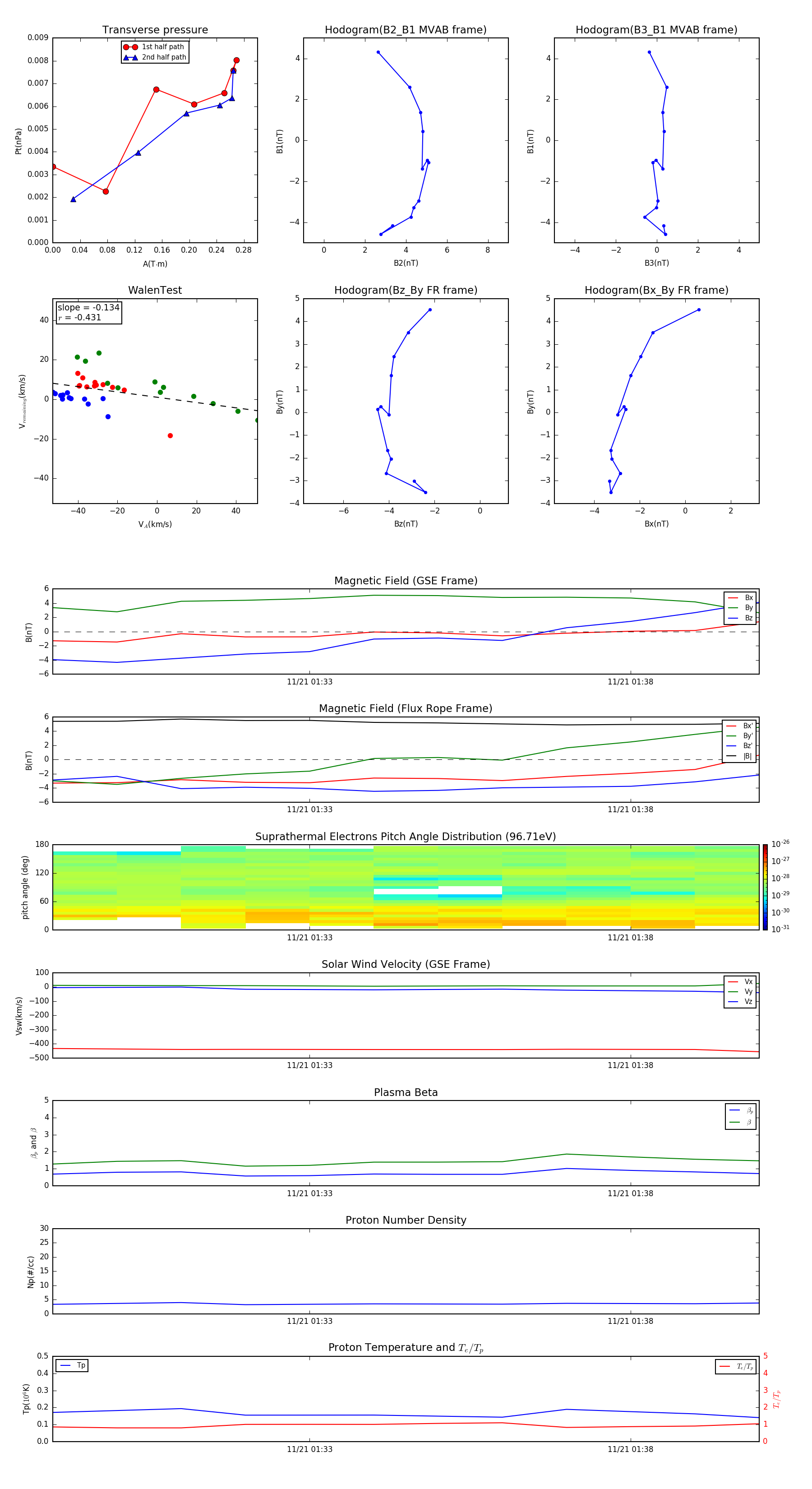Click the Bx(nT) x-axis label
This screenshot has height=1489, width=812.
(656, 524)
